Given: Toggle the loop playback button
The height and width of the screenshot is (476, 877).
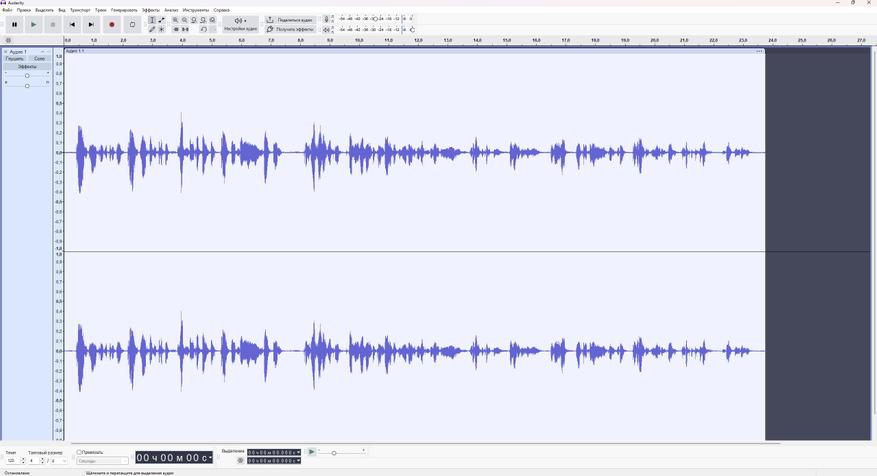Looking at the screenshot, I should (x=132, y=25).
